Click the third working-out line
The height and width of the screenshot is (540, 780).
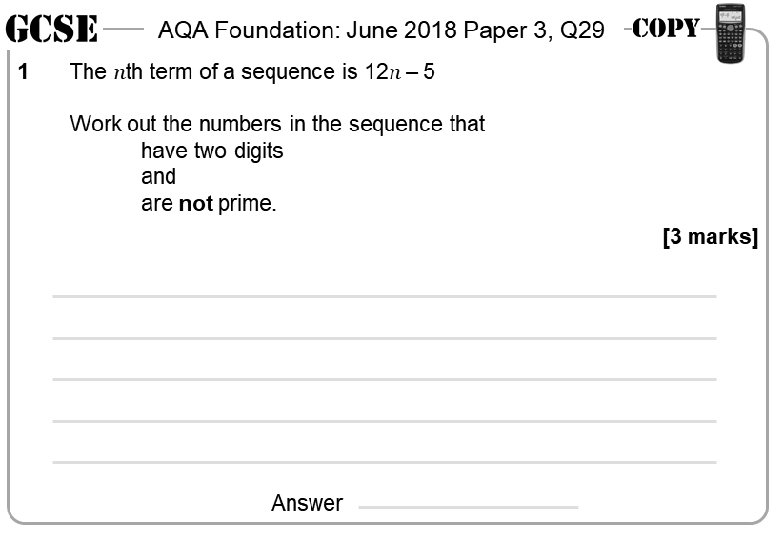click(x=385, y=379)
